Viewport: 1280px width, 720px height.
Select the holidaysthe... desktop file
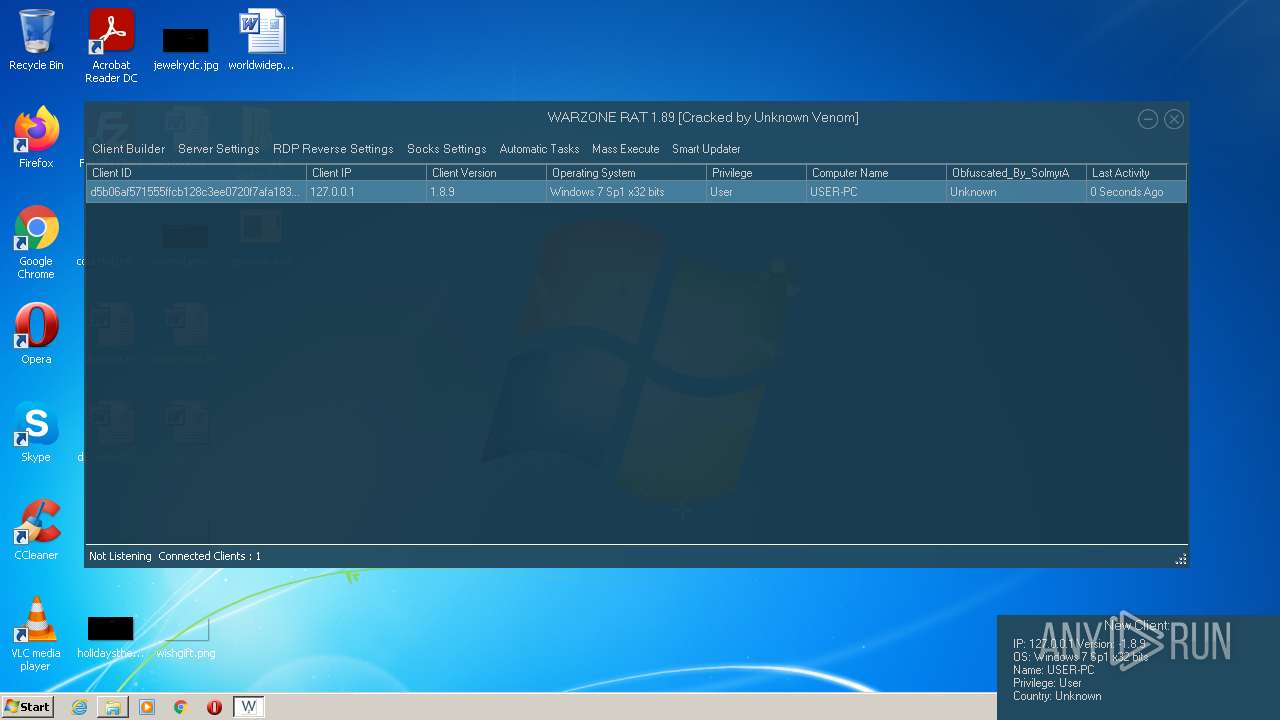coord(110,637)
